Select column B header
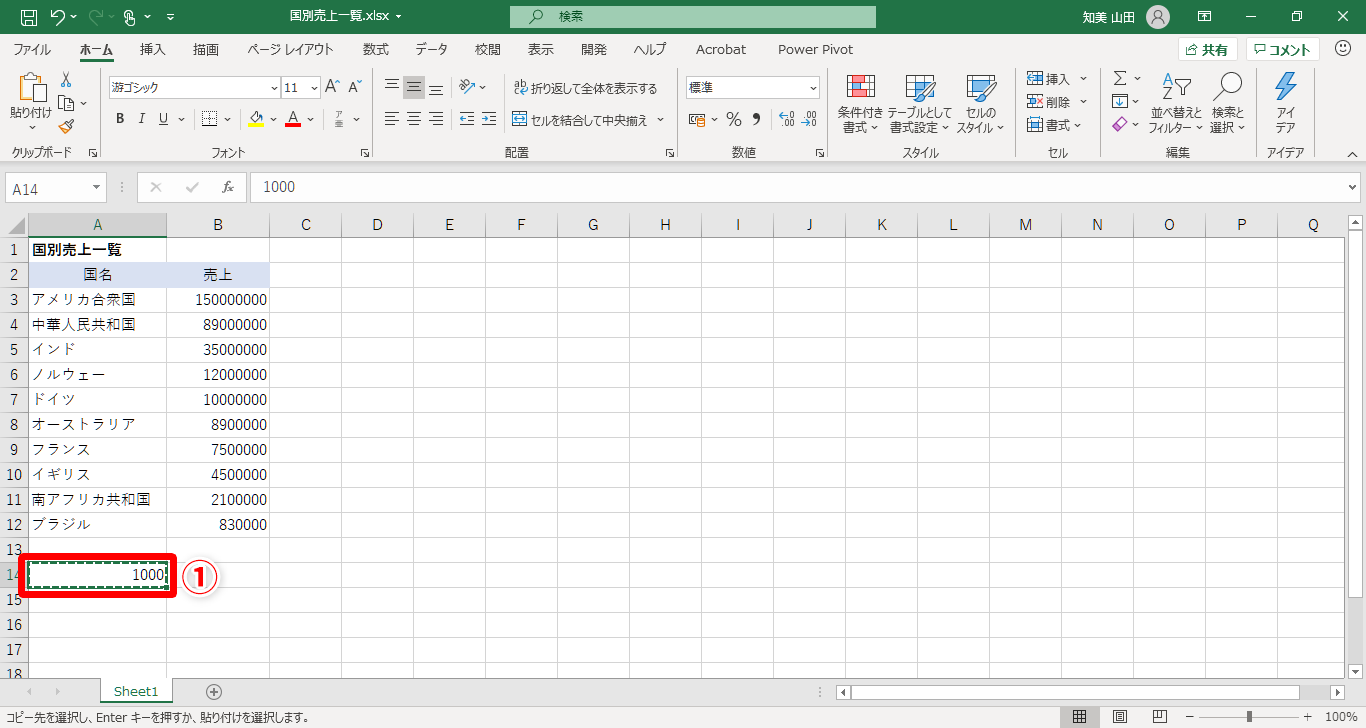Image resolution: width=1366 pixels, height=728 pixels. (218, 225)
